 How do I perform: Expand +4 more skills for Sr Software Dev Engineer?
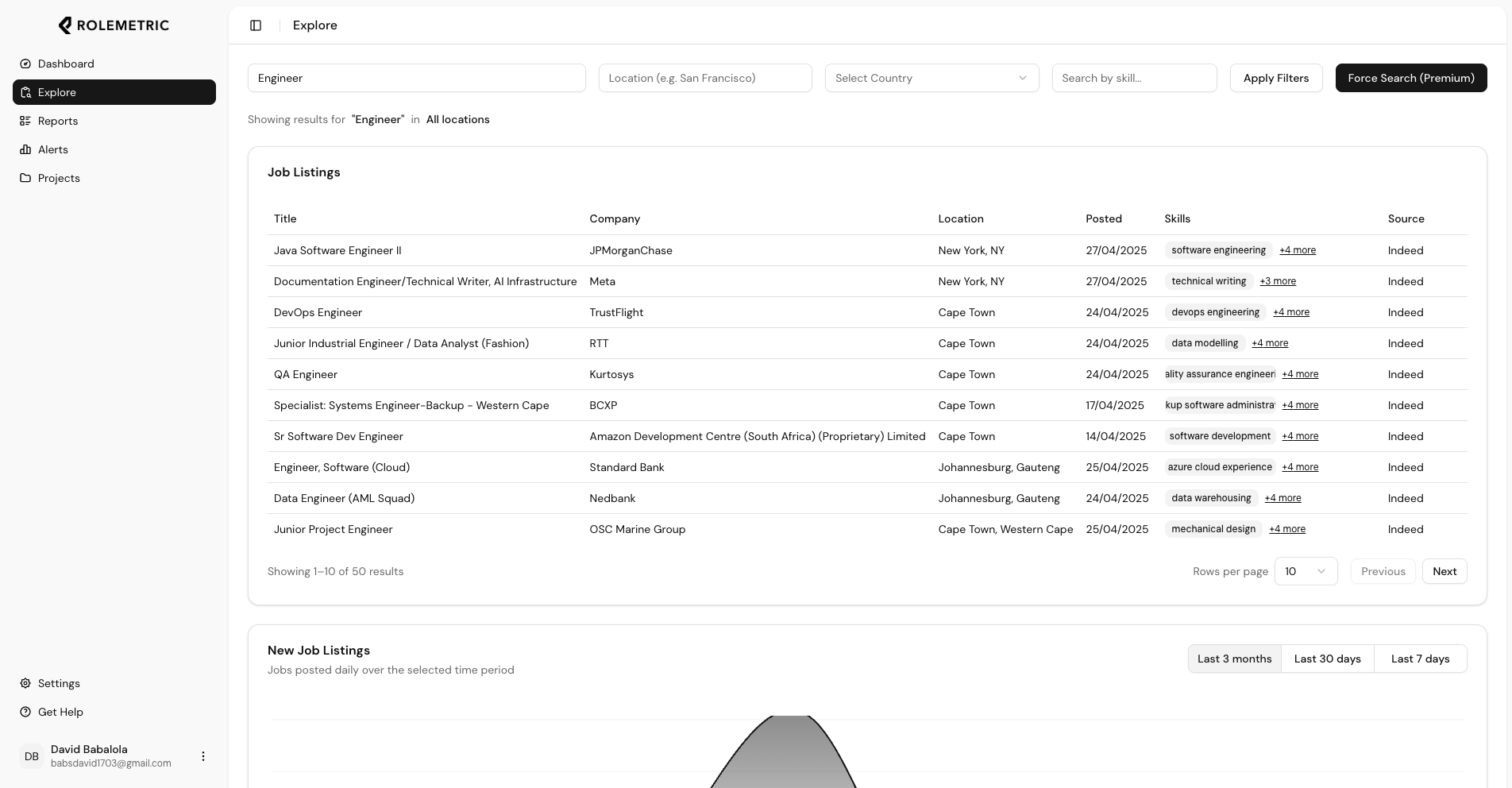(1300, 436)
